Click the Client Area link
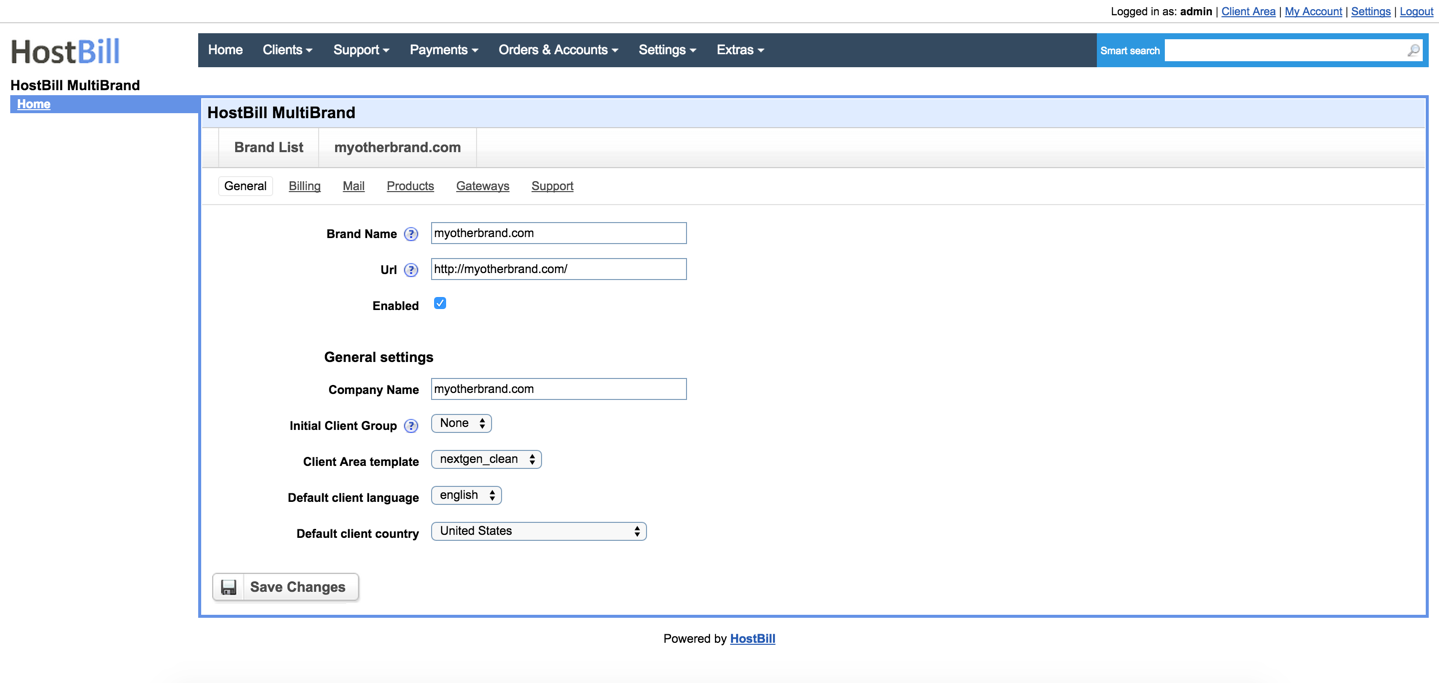 click(x=1248, y=11)
